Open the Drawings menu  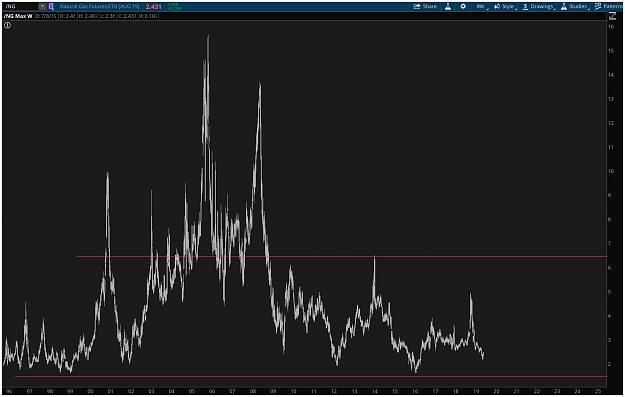(538, 6)
